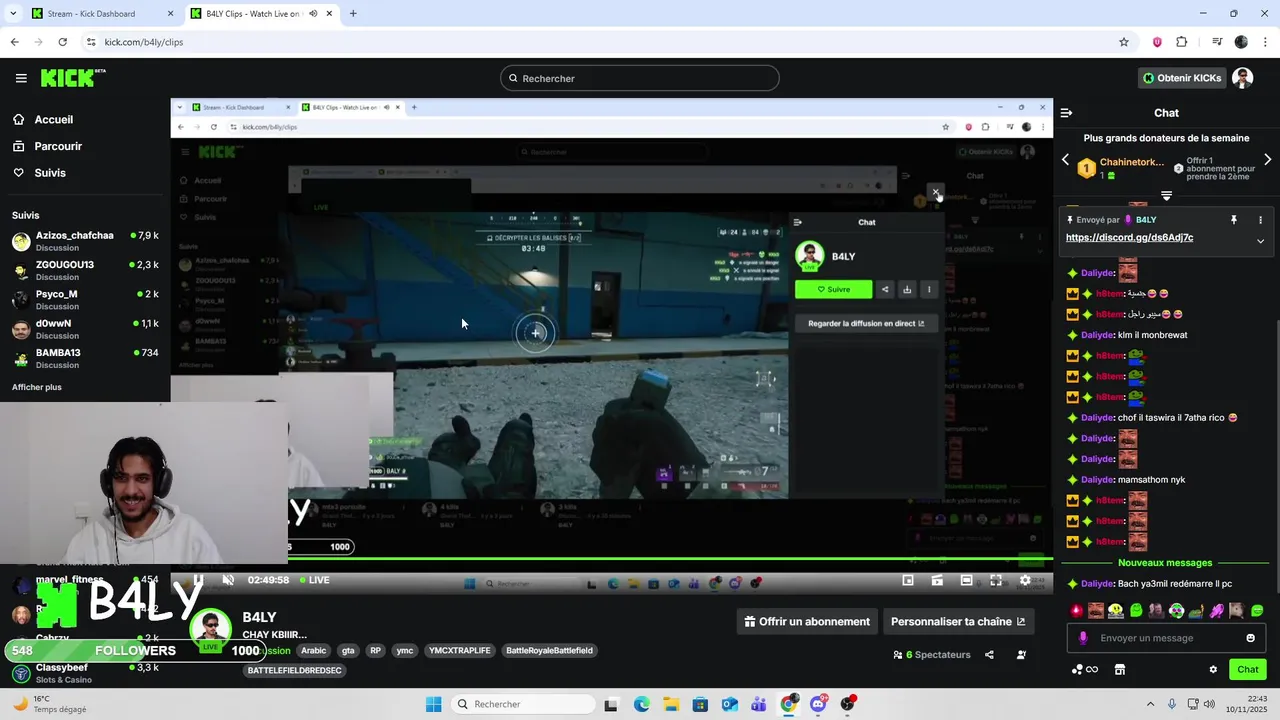Reload the kick.com page

point(62,42)
